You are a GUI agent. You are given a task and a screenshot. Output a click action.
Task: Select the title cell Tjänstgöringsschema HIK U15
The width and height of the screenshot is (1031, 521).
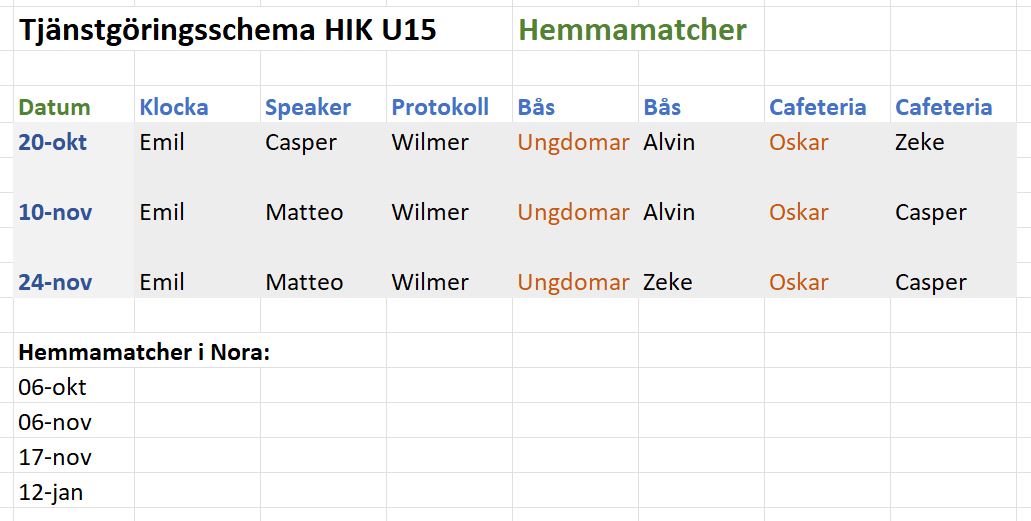pos(227,30)
